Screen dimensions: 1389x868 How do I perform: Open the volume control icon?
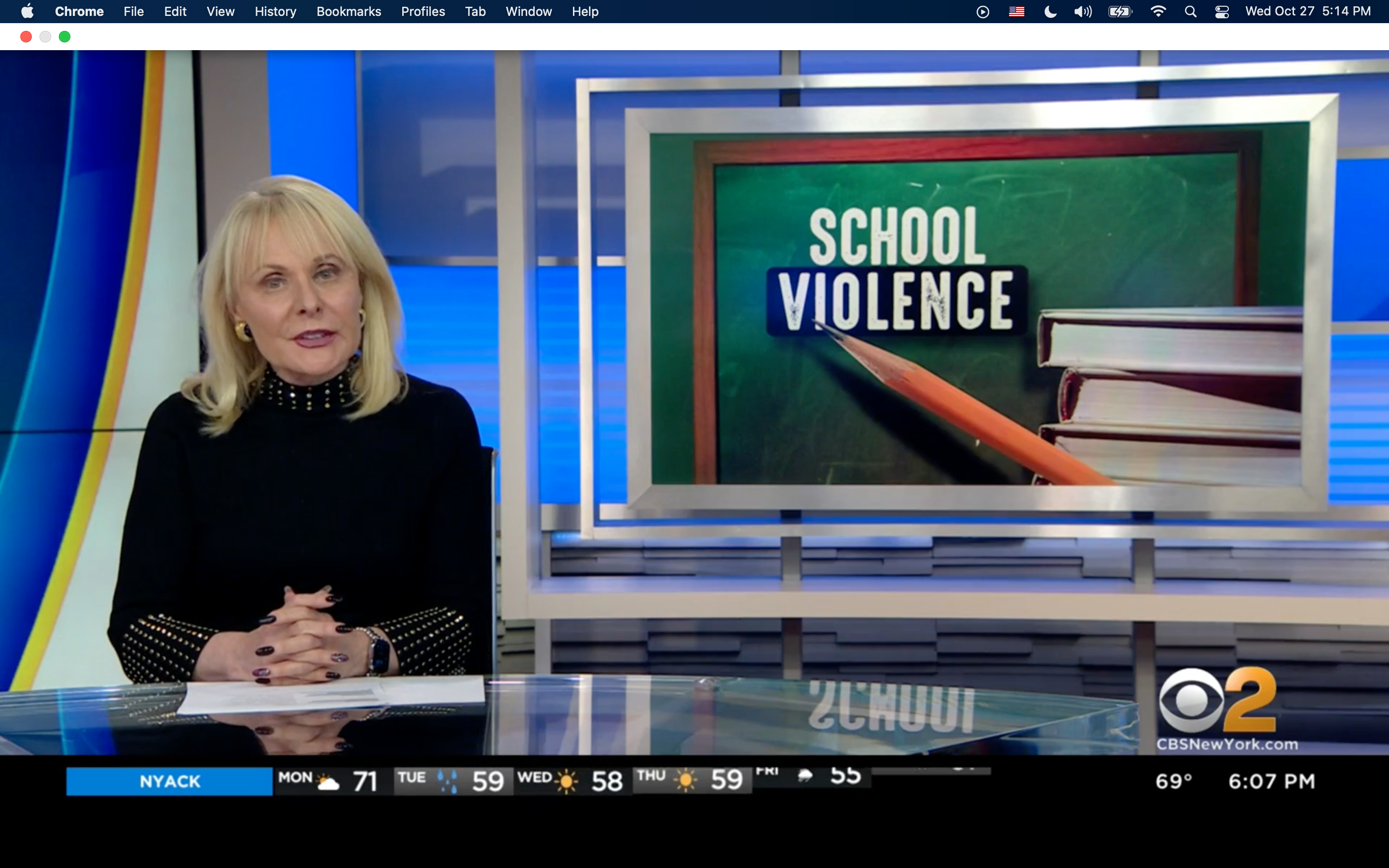coord(1083,12)
